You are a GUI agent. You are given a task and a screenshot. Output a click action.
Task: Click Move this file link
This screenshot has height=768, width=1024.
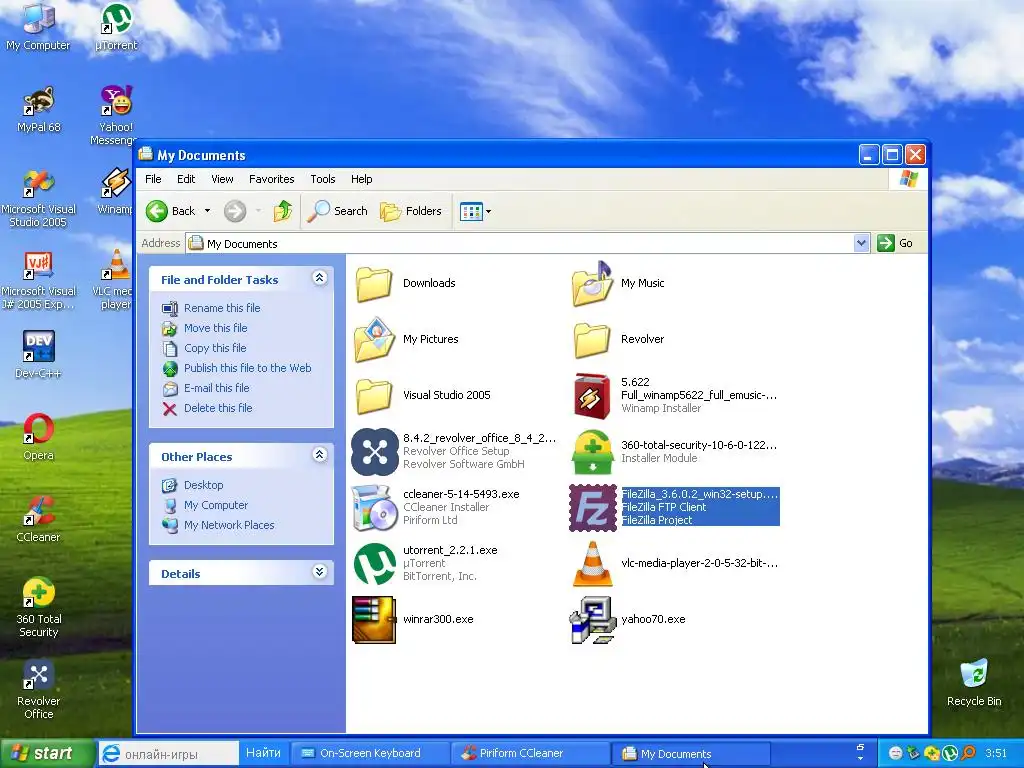pos(215,328)
